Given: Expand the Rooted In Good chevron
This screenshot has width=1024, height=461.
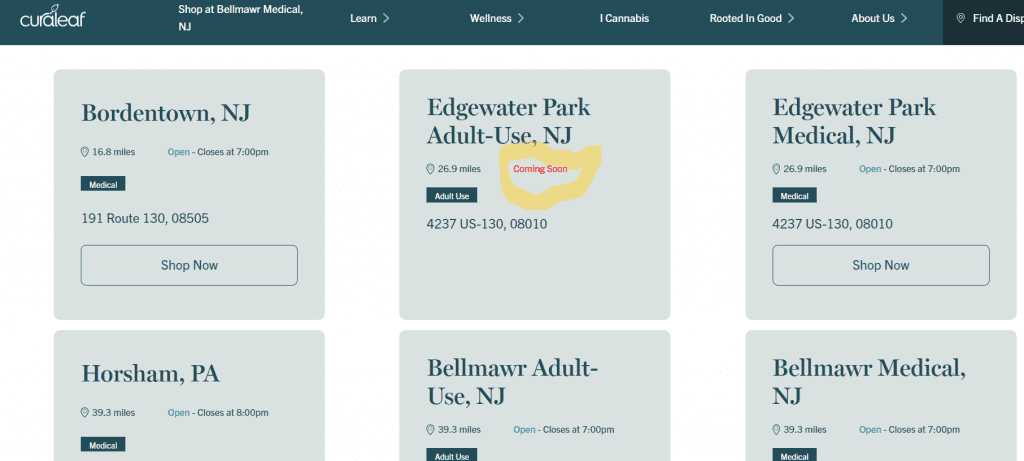Looking at the screenshot, I should pyautogui.click(x=791, y=18).
